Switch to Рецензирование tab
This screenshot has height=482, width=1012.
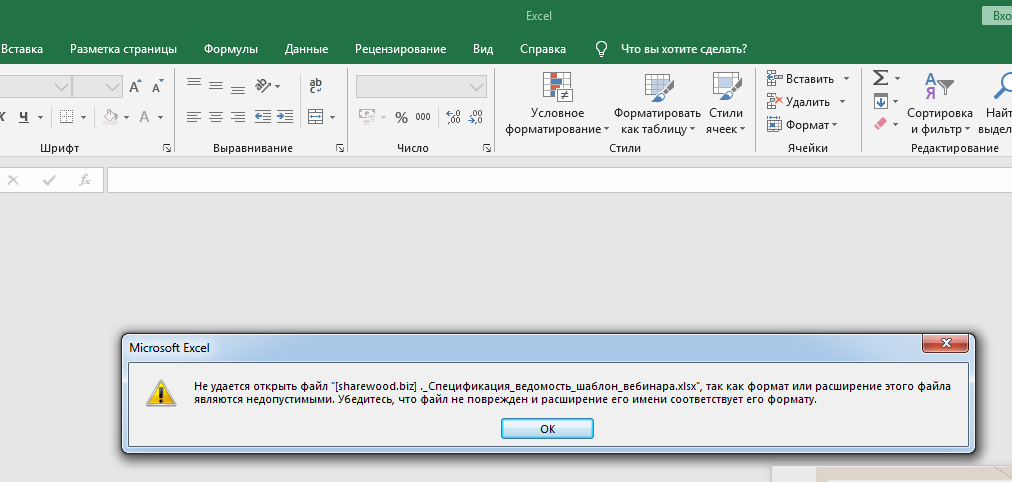click(x=400, y=49)
